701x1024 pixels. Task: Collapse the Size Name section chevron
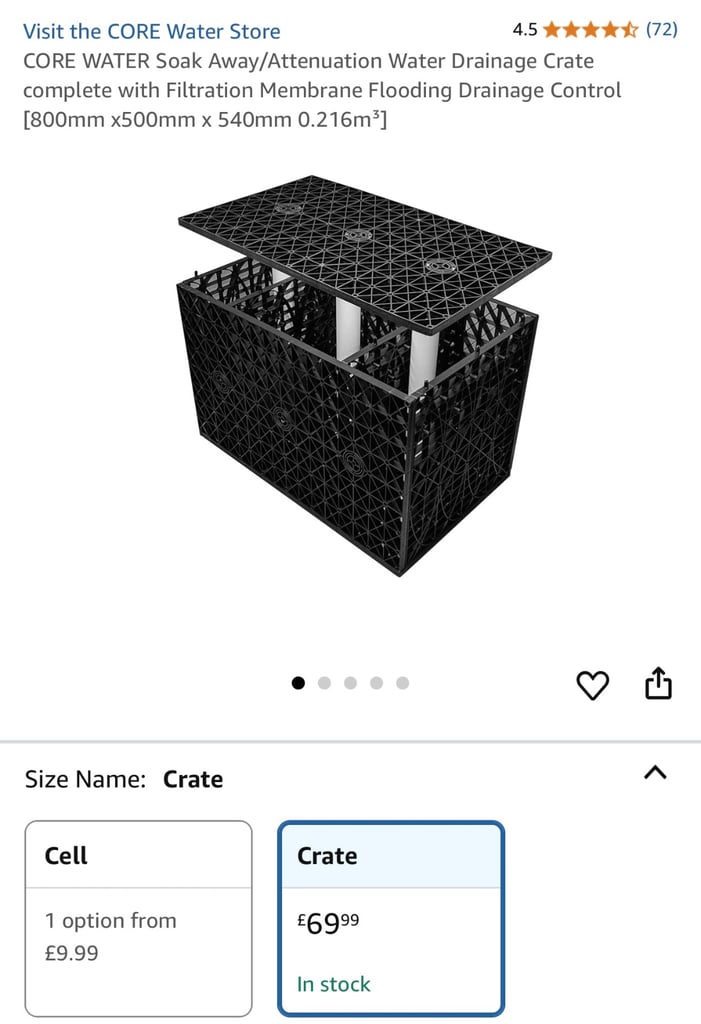coord(655,773)
